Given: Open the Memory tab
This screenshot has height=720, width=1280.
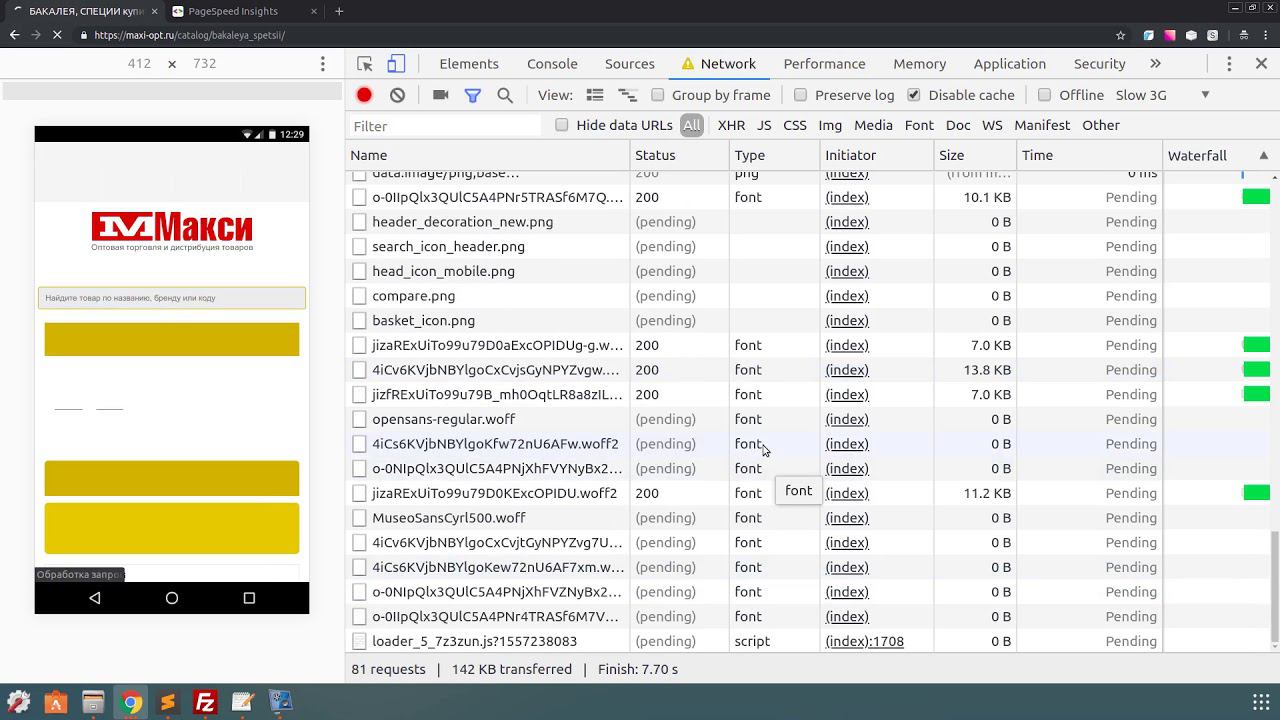Looking at the screenshot, I should pyautogui.click(x=920, y=64).
